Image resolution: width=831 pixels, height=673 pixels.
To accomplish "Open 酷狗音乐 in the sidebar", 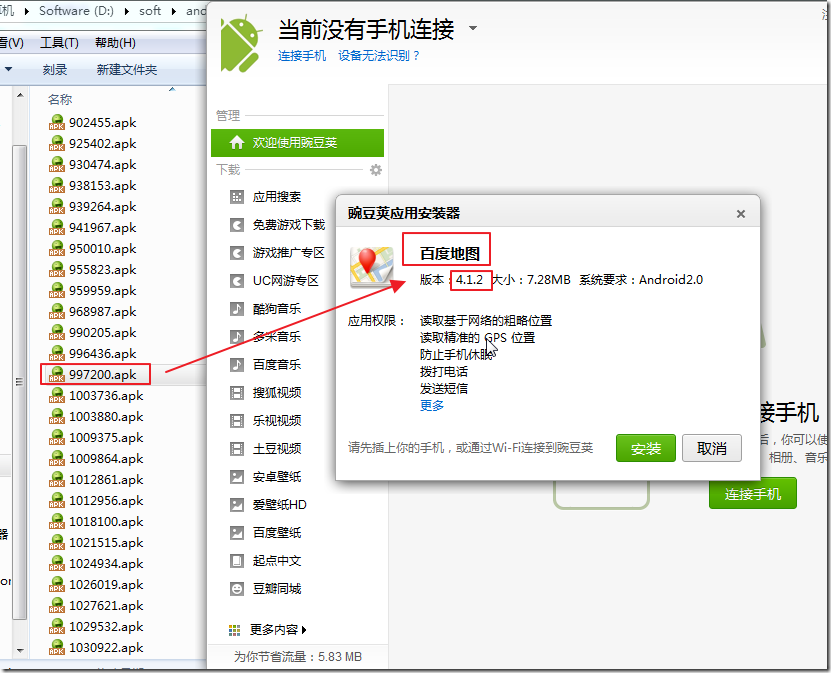I will [277, 308].
